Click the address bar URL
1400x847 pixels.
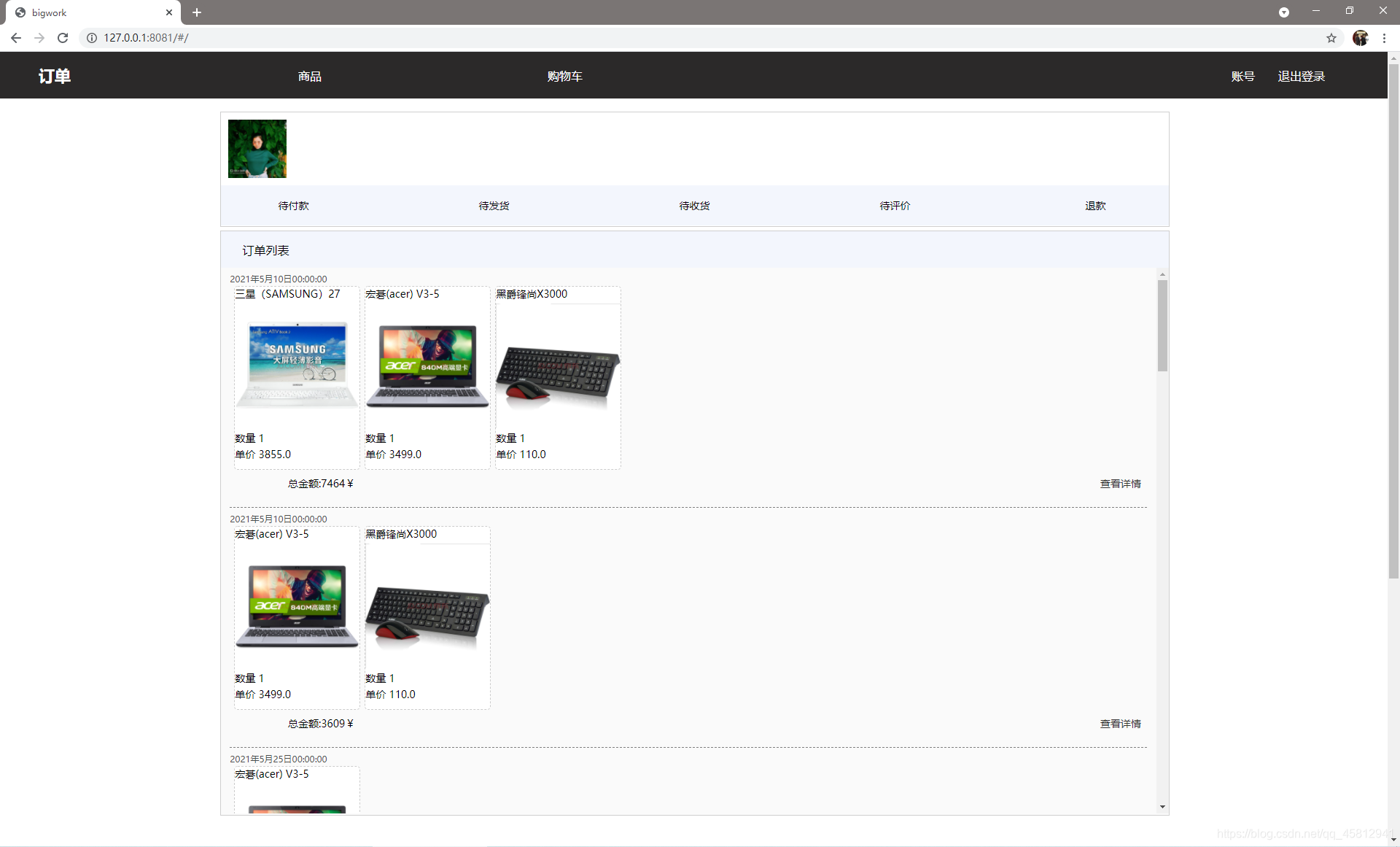coord(146,38)
